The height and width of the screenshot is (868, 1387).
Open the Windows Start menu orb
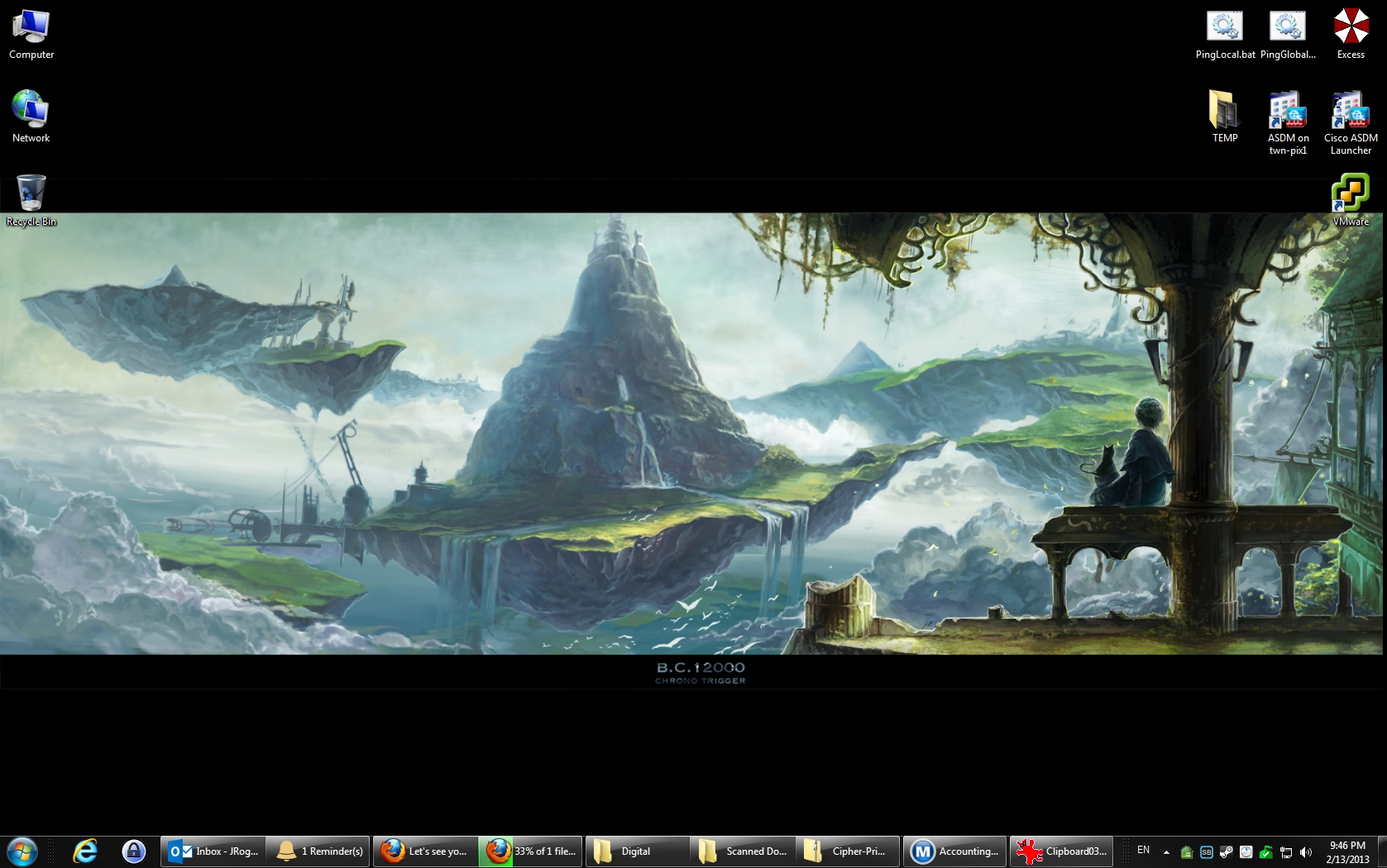coord(22,851)
